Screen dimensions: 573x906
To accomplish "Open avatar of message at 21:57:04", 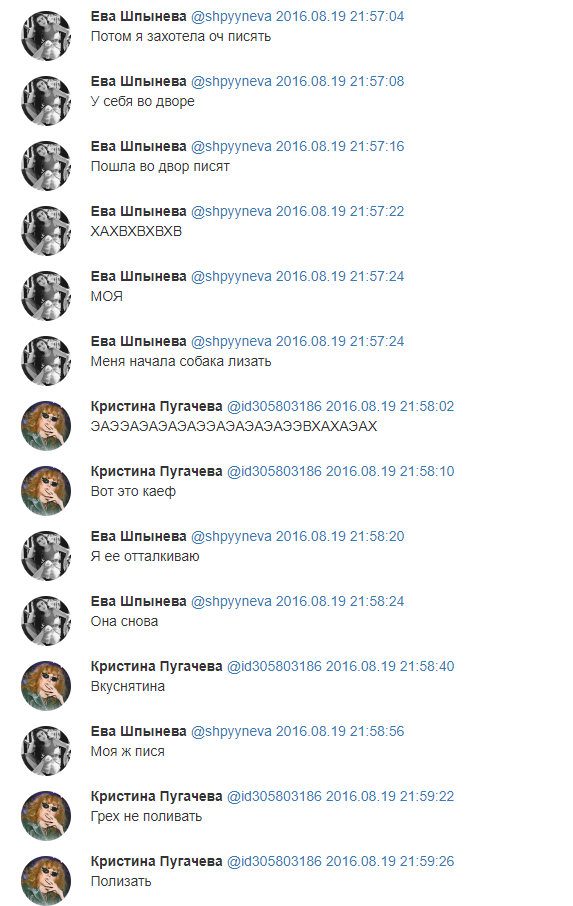I will click(x=46, y=36).
